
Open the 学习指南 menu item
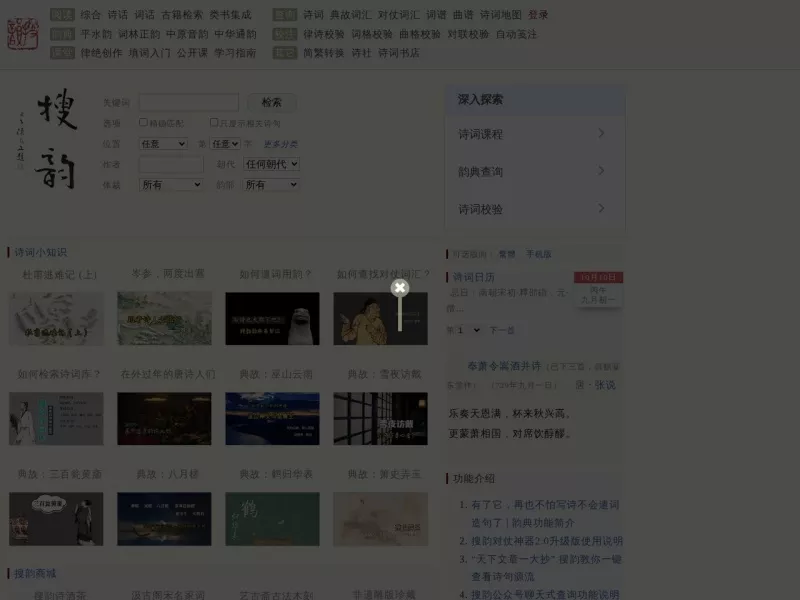click(x=235, y=53)
